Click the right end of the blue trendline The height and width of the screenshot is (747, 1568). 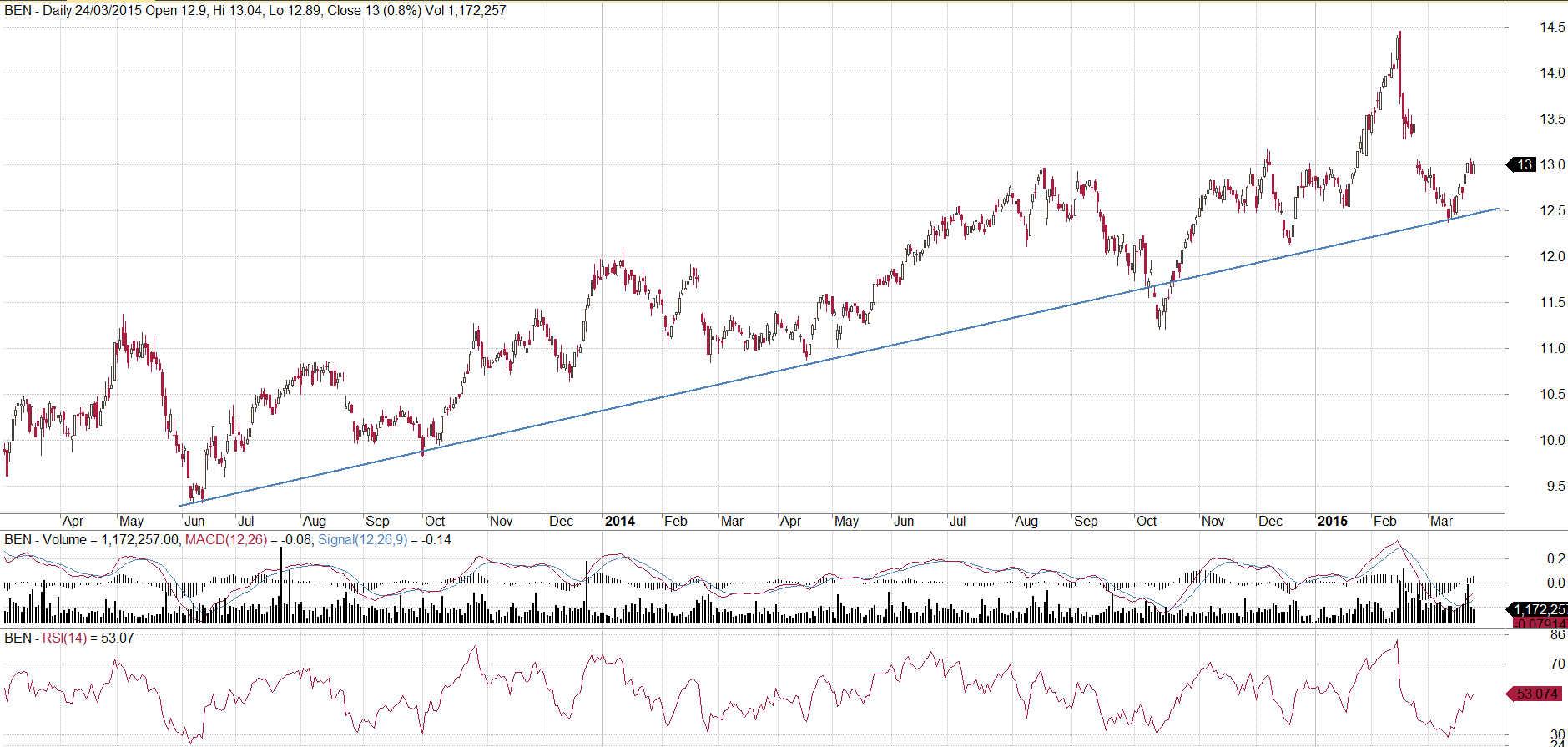click(x=1498, y=209)
